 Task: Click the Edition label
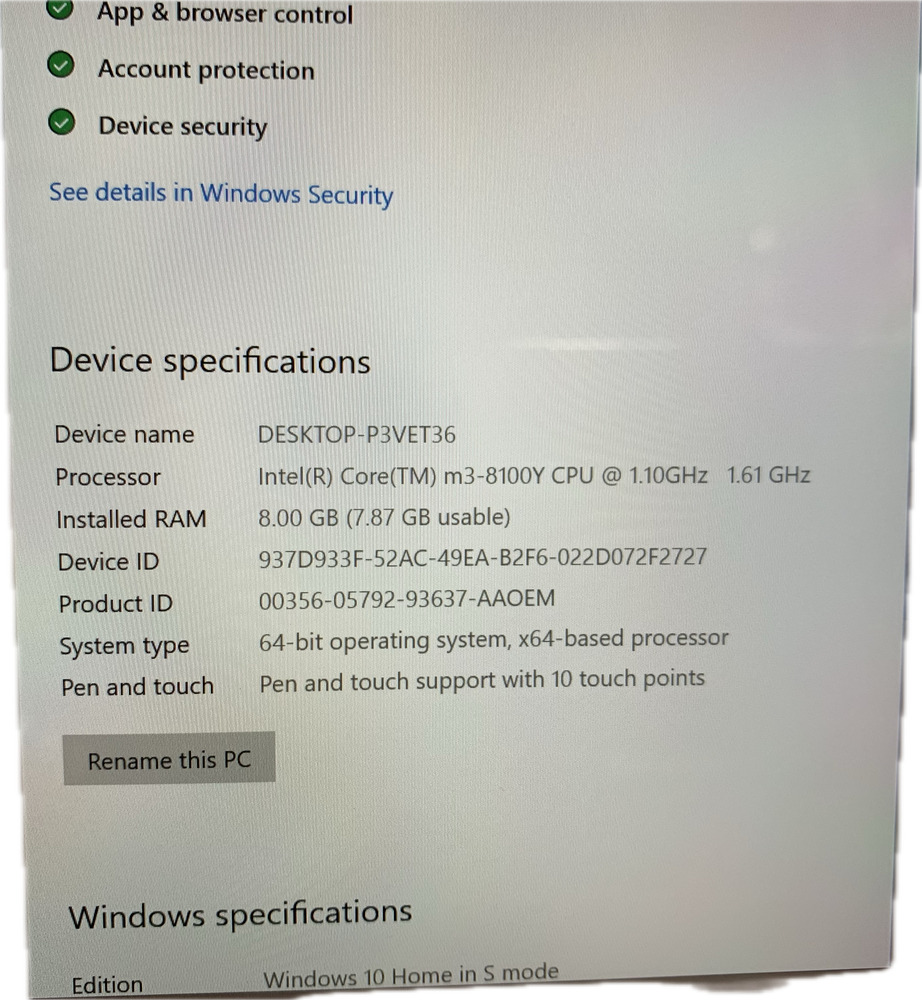[x=107, y=985]
